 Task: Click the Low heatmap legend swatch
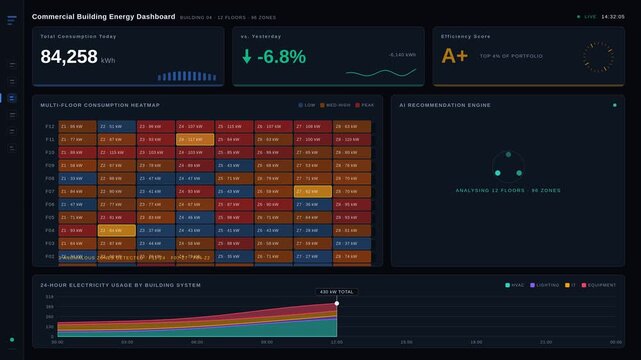coord(301,105)
